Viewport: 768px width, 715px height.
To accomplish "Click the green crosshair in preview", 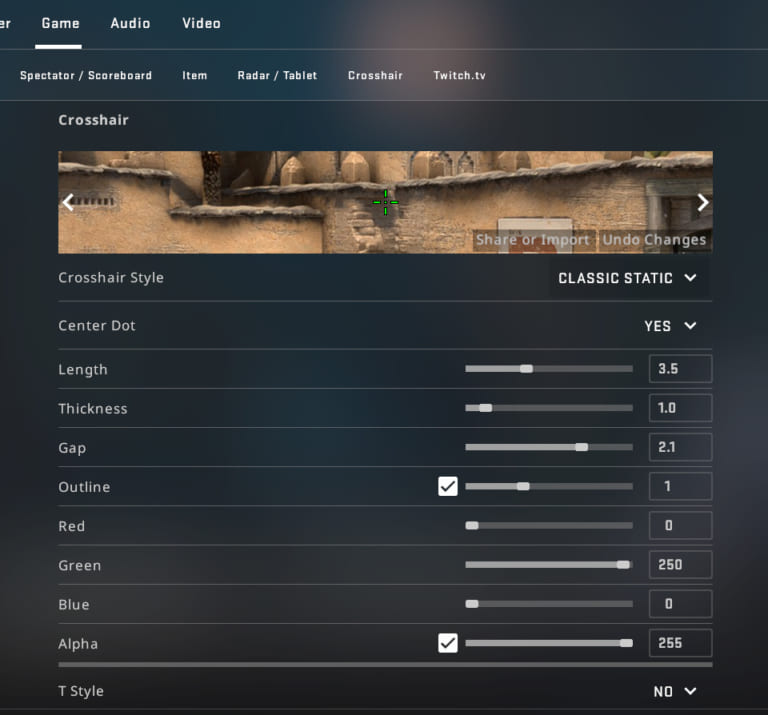I will coord(385,202).
